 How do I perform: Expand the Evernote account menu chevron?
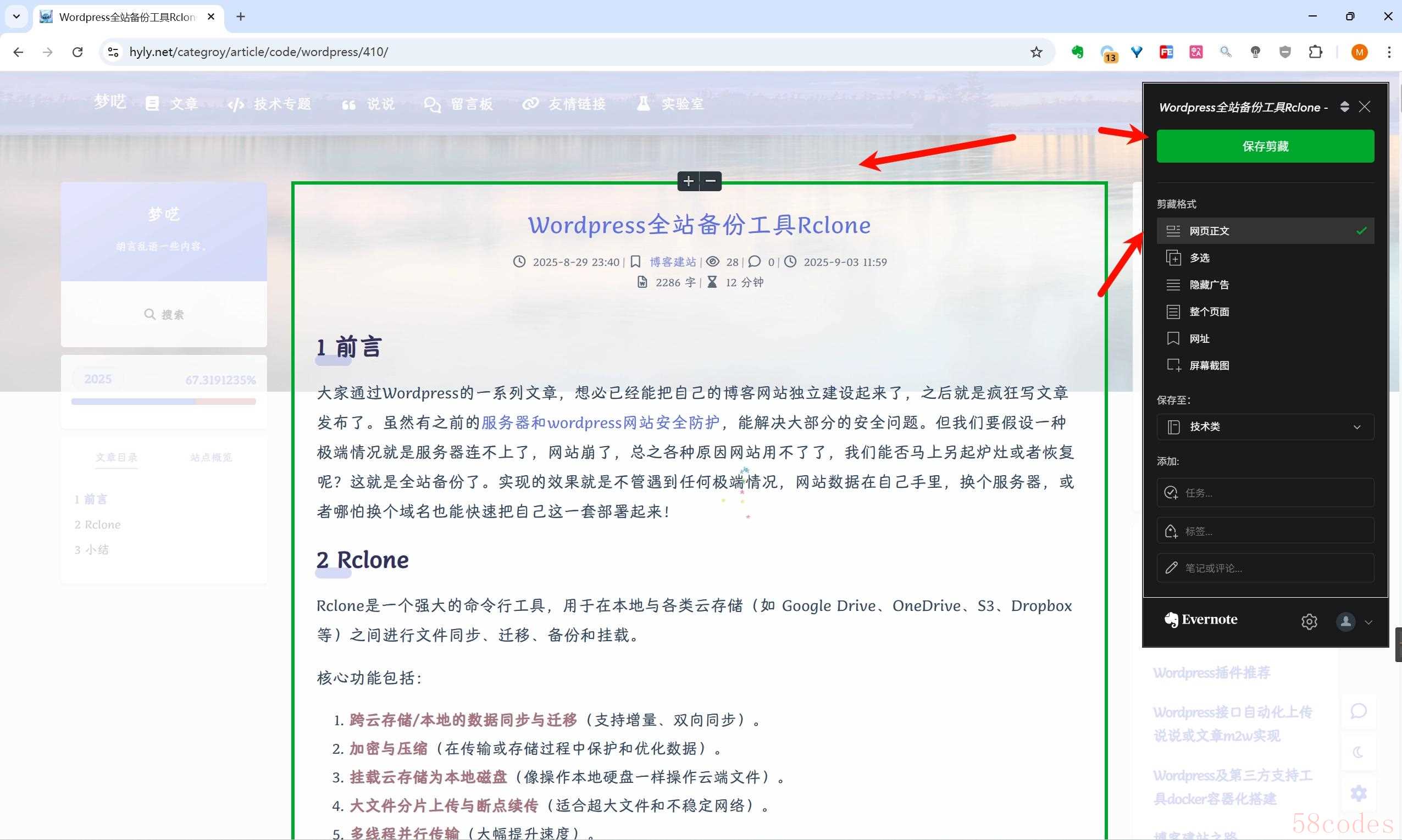[1368, 622]
